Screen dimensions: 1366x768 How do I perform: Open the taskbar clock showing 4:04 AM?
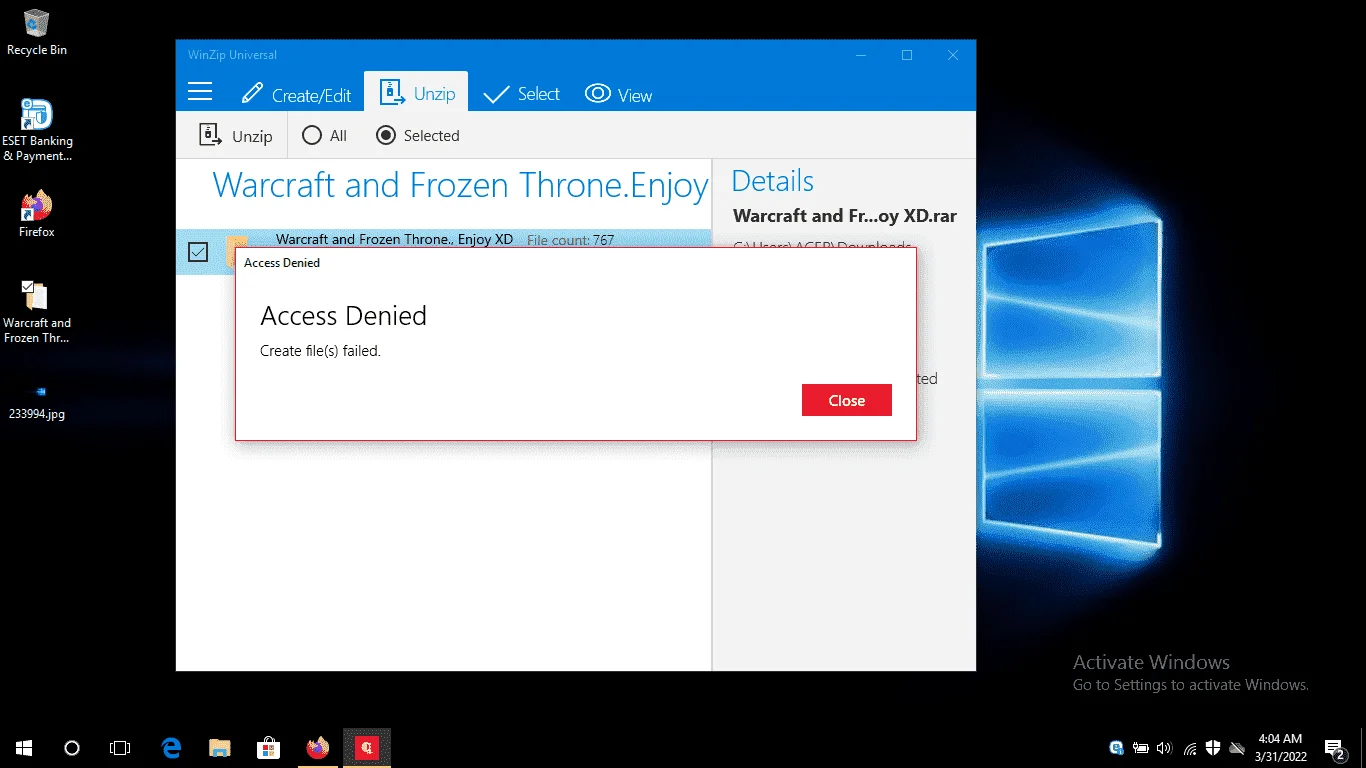point(1279,747)
